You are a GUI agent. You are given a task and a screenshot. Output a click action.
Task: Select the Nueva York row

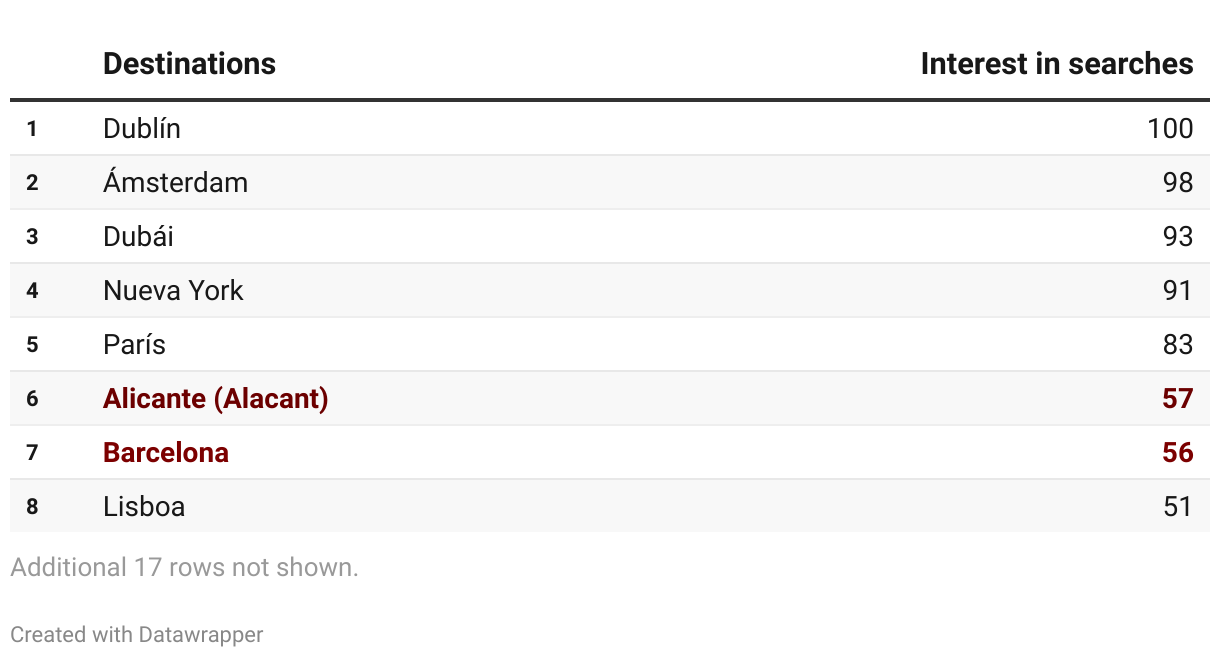(610, 290)
